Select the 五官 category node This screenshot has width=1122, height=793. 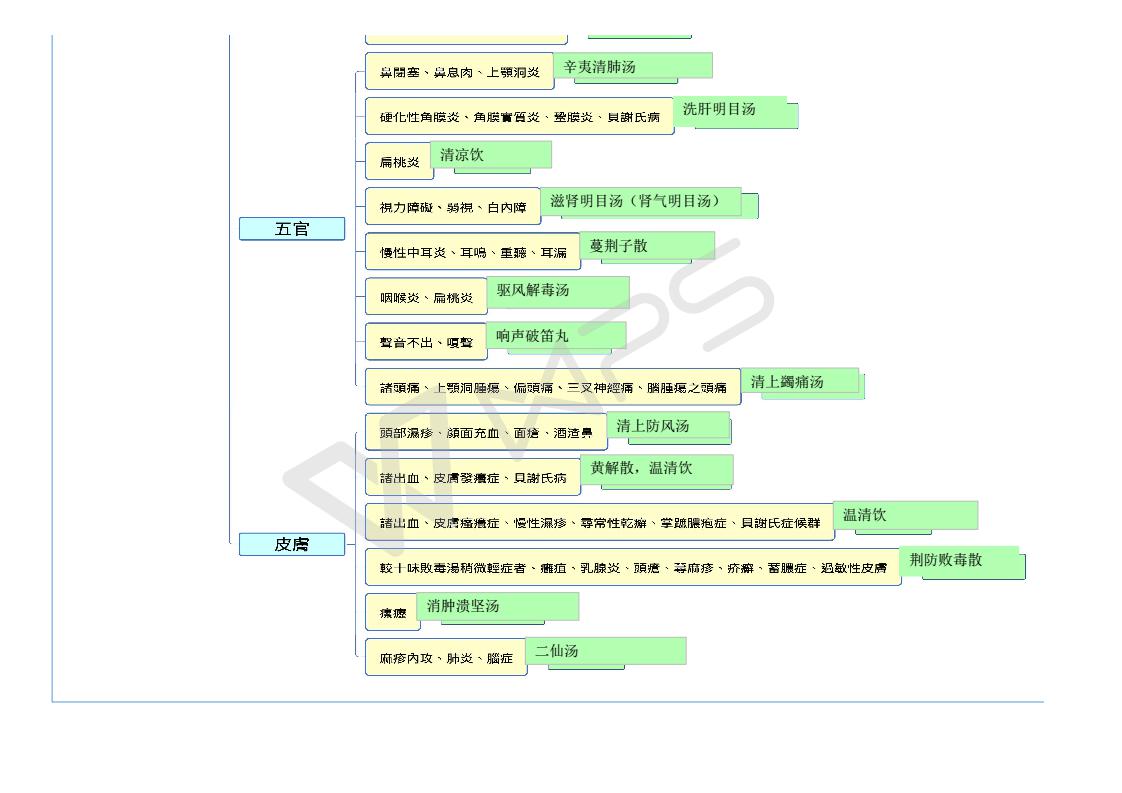click(x=292, y=229)
